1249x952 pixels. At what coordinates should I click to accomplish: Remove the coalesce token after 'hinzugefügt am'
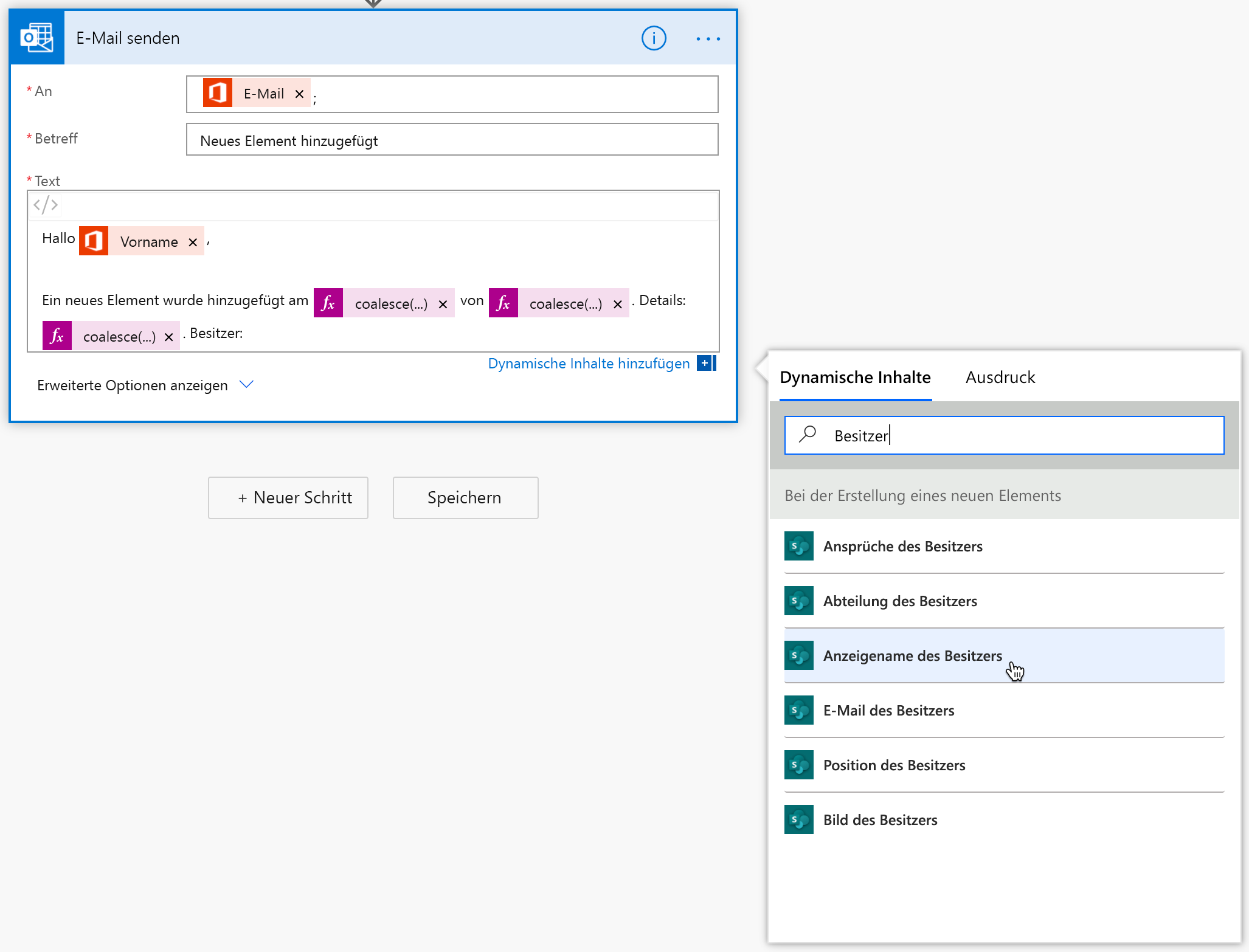click(x=443, y=304)
